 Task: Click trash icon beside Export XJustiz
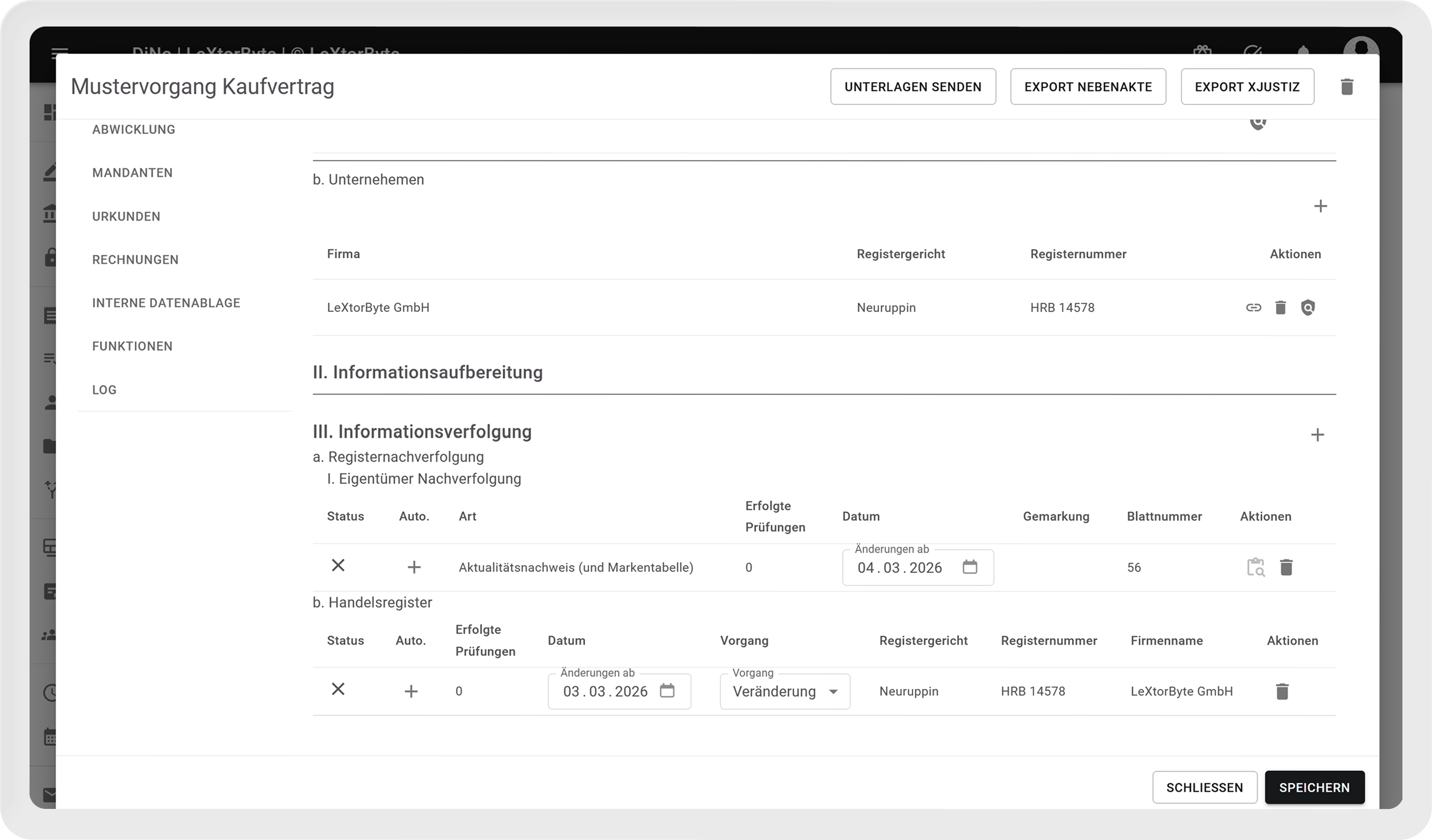point(1346,87)
